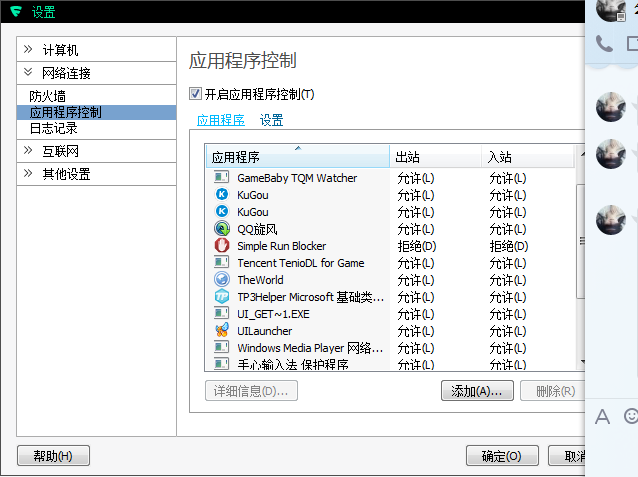Sort list by 应用程序 column header
The image size is (638, 477).
tap(297, 157)
